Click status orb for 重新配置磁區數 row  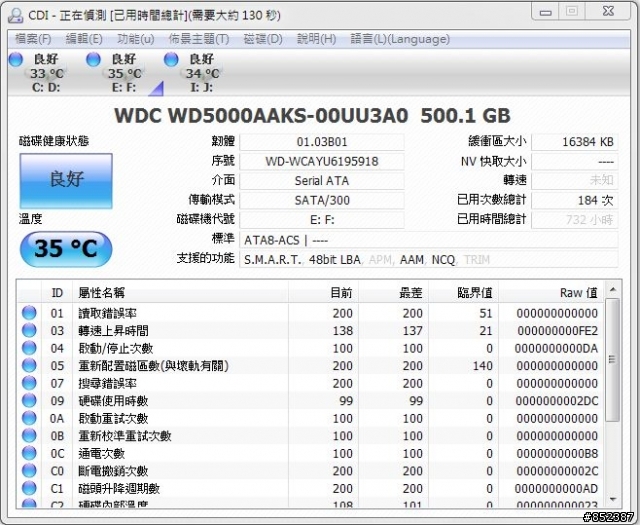point(29,365)
